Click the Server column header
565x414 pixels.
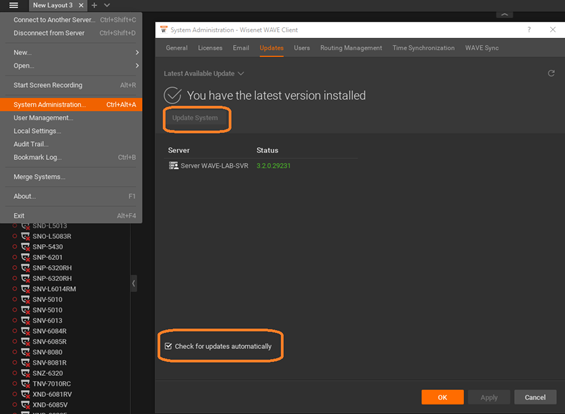click(x=179, y=150)
